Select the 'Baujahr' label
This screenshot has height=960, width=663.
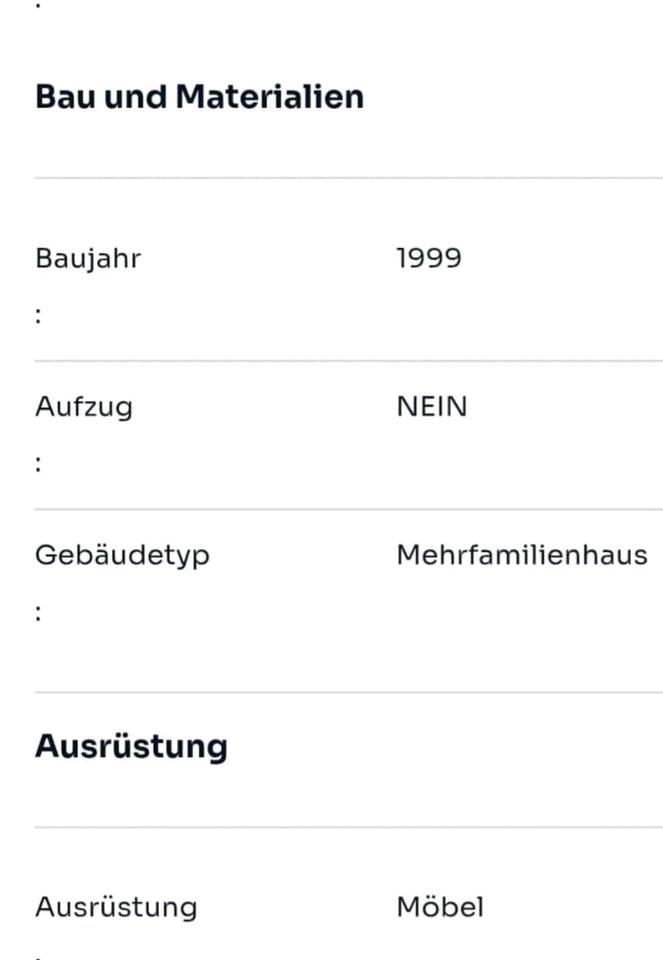(88, 259)
